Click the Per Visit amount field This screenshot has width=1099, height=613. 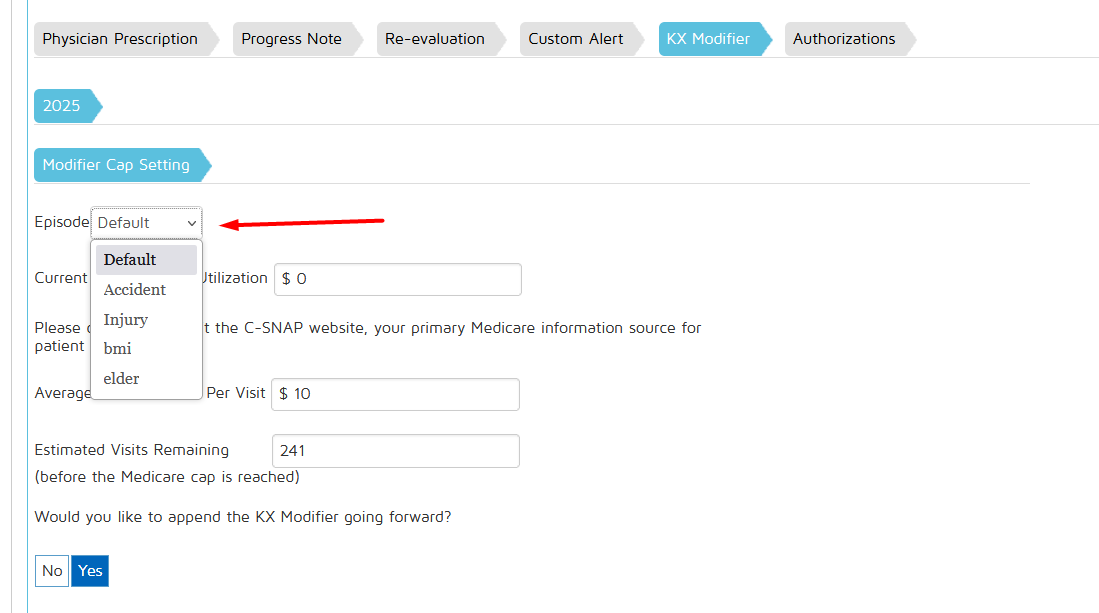point(396,394)
